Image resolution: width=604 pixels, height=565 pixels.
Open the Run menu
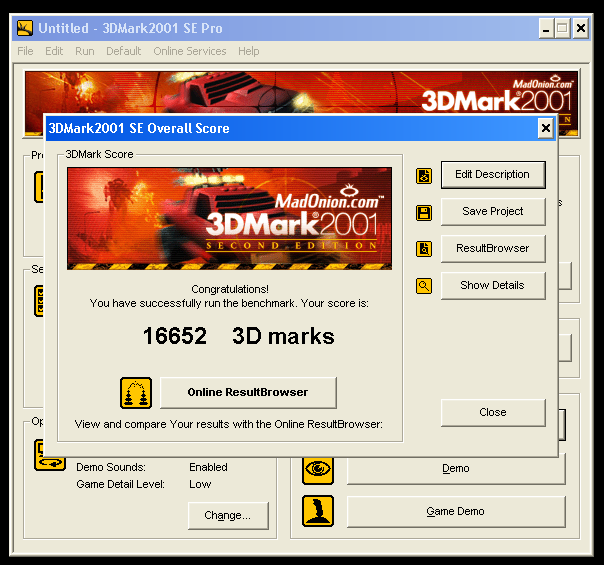click(85, 51)
